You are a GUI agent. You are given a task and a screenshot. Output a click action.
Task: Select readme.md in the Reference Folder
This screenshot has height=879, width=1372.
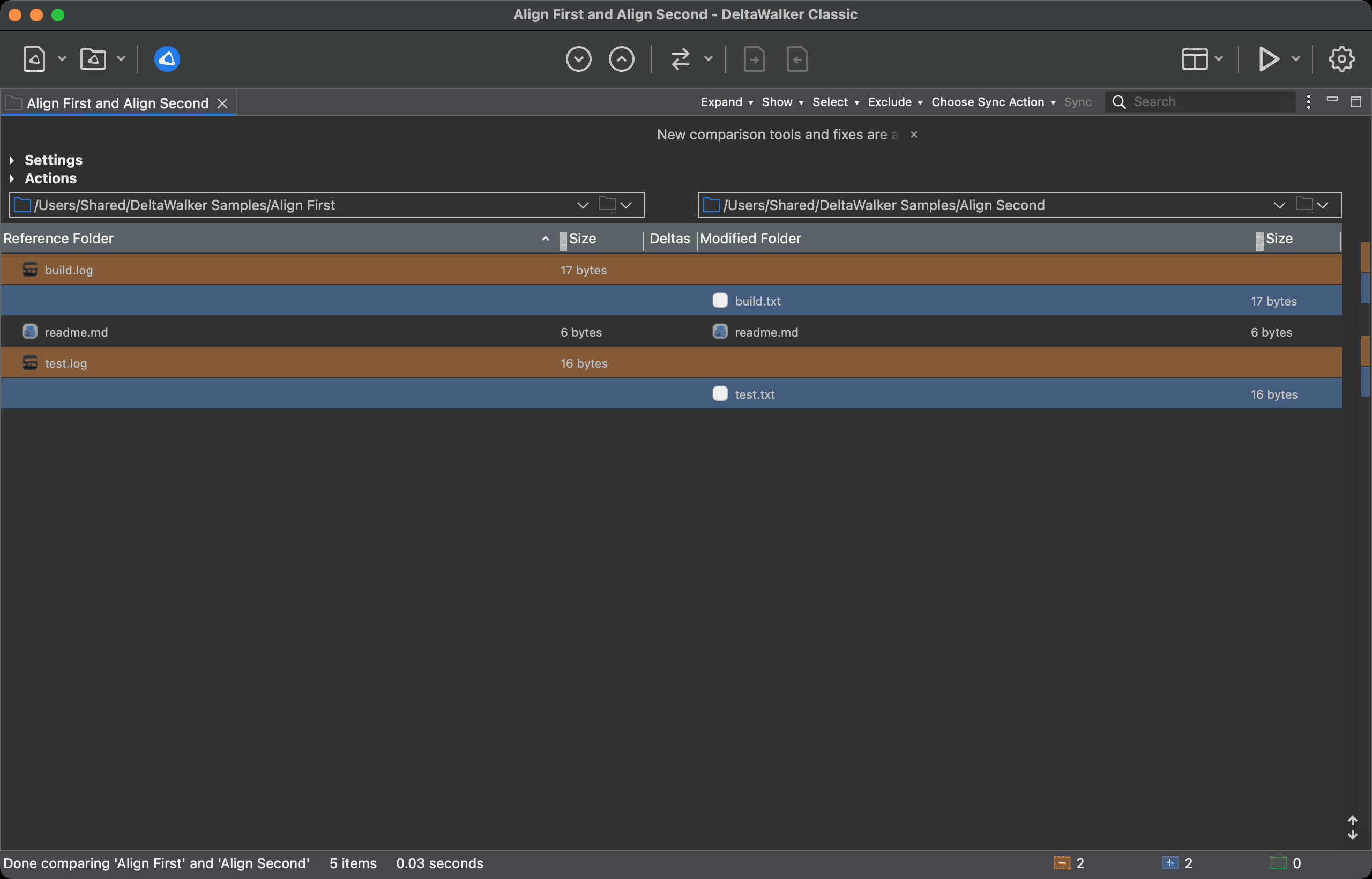coord(76,332)
